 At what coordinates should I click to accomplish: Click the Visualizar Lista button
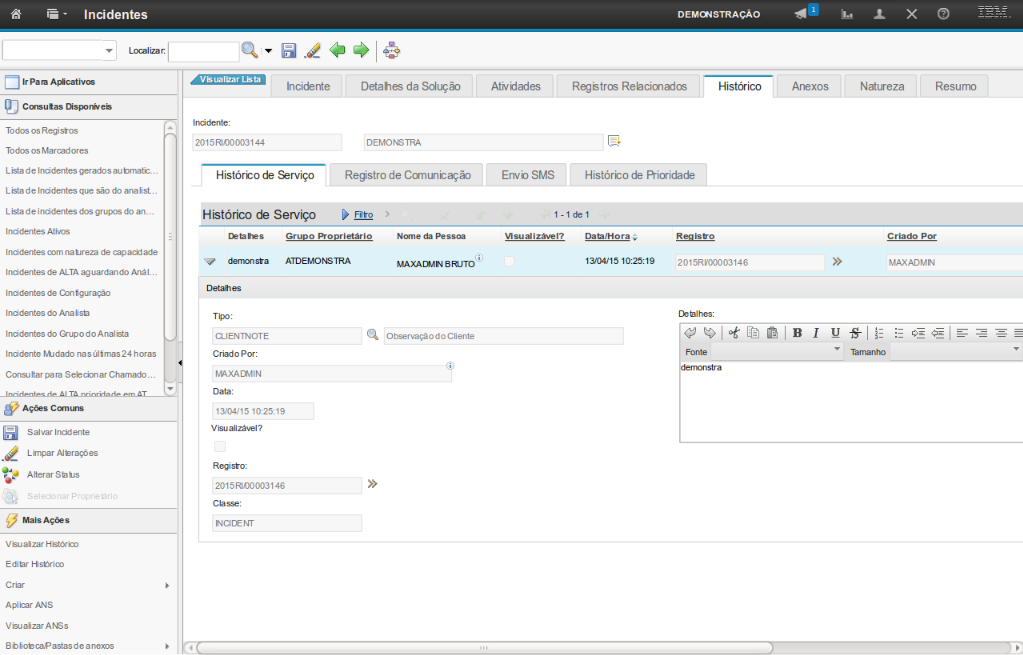[x=230, y=79]
